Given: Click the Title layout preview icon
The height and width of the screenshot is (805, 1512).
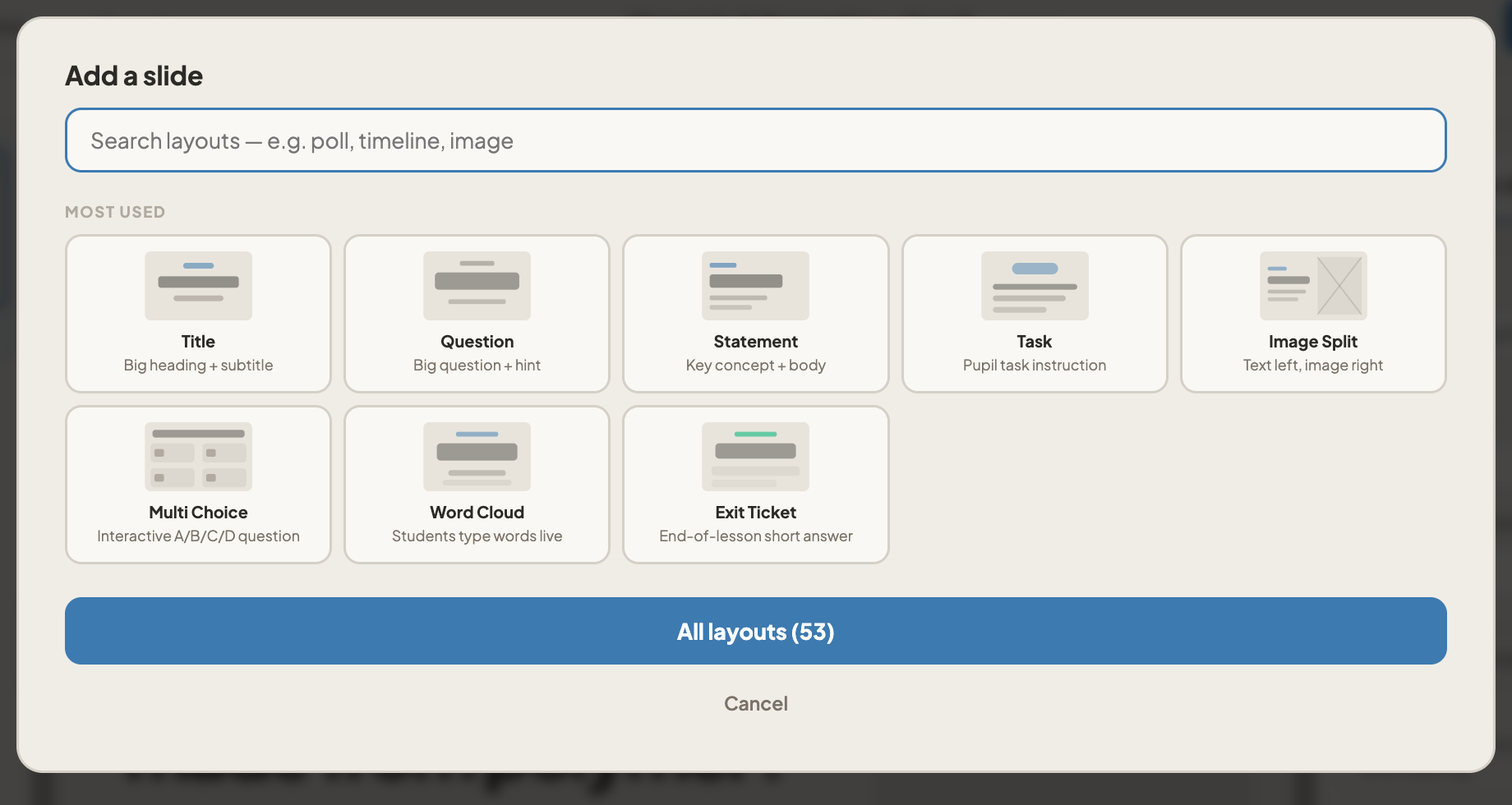Looking at the screenshot, I should click(198, 286).
